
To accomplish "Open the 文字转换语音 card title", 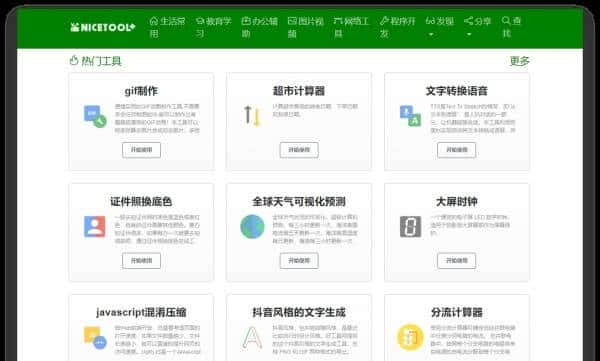I will click(457, 91).
